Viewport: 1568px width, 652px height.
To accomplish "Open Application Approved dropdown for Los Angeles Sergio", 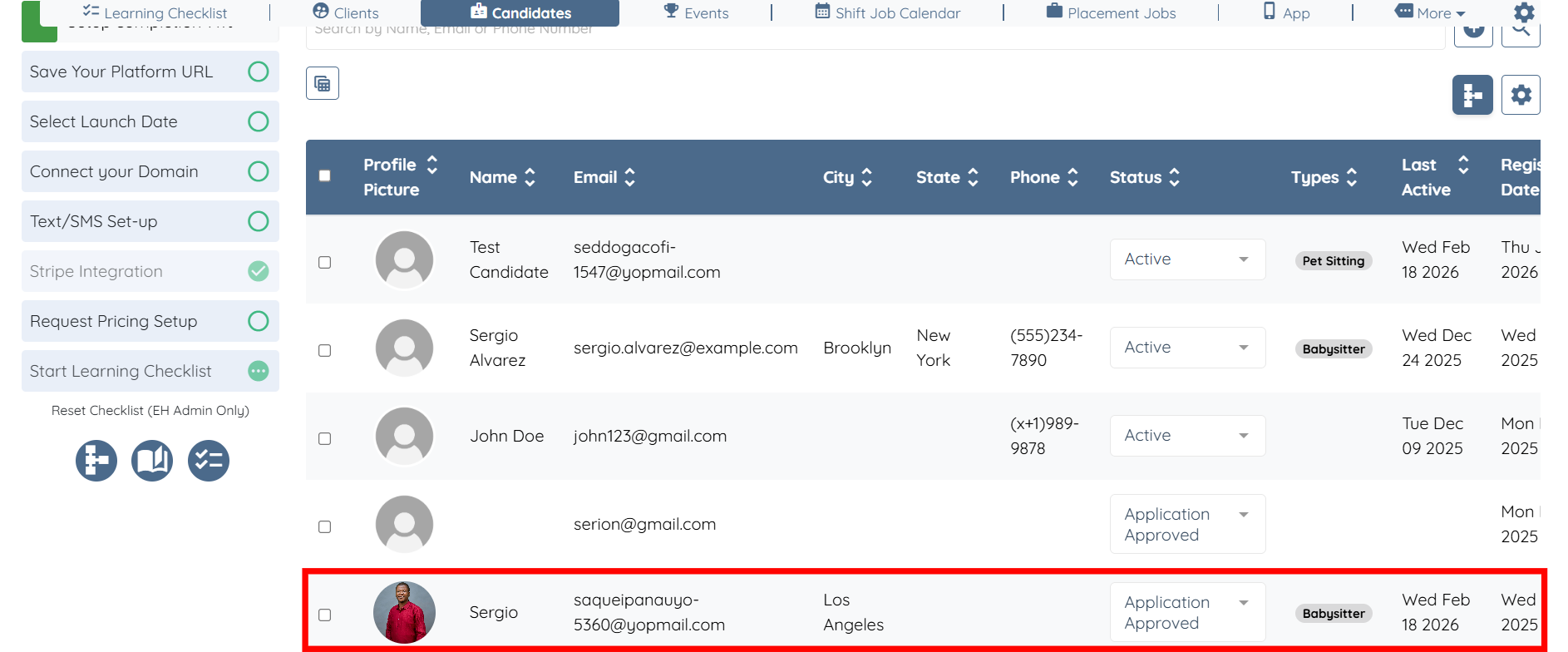I will [x=1187, y=612].
